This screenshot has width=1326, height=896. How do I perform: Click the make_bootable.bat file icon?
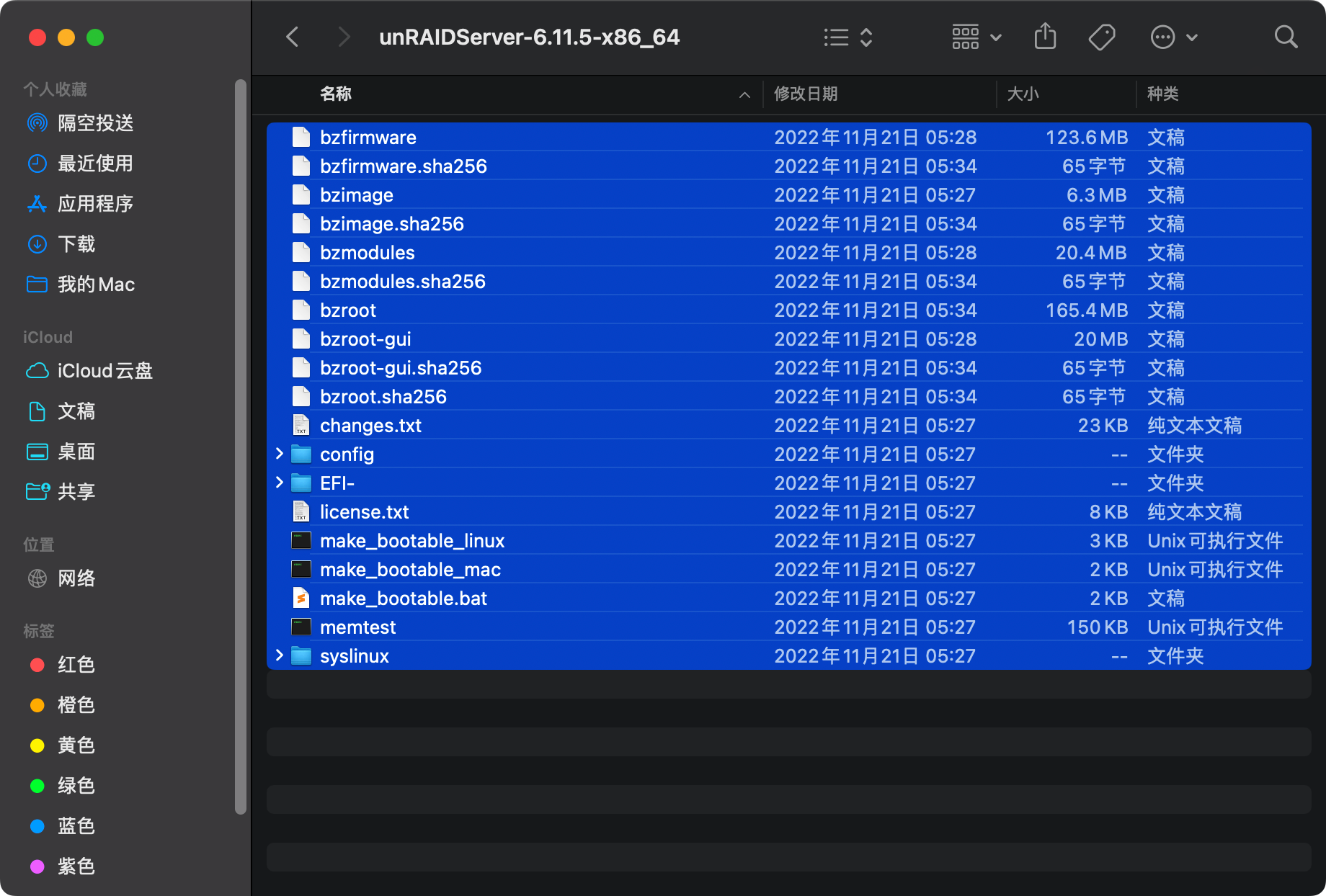[301, 598]
